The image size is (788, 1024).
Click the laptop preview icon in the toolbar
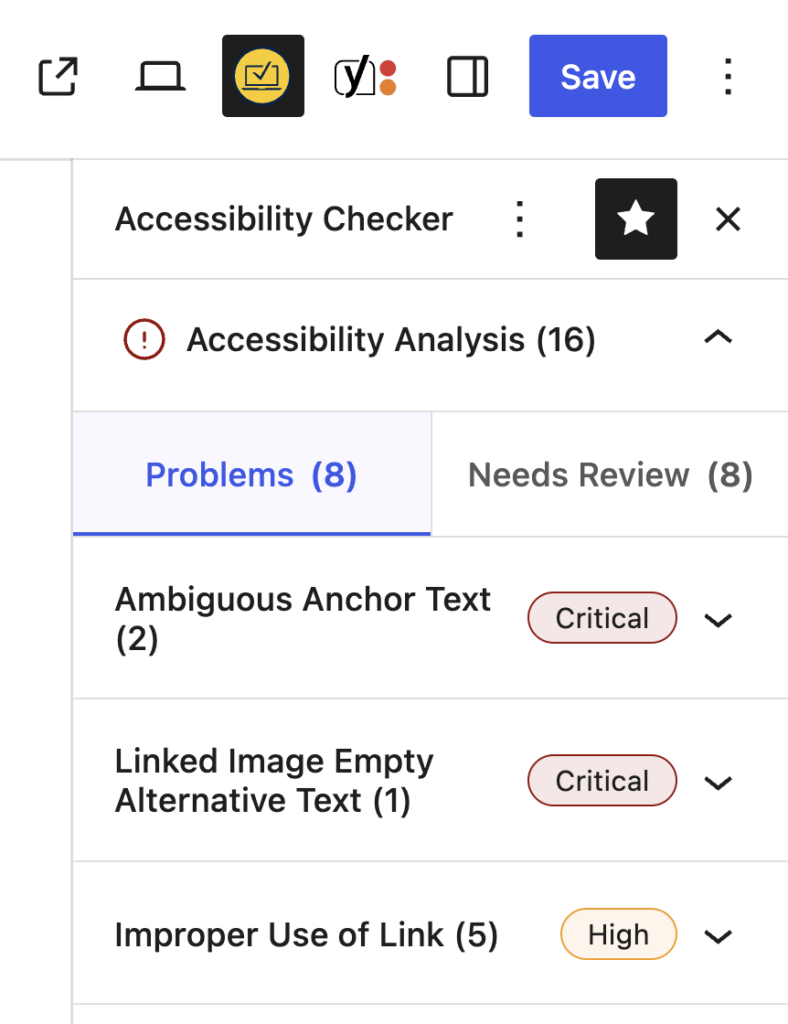160,76
